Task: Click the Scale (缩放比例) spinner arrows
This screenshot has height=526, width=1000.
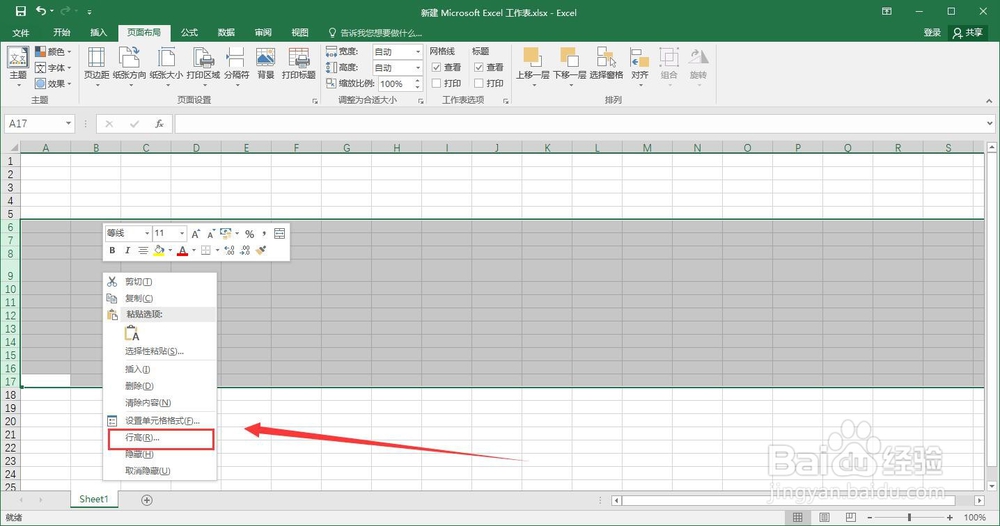Action: pyautogui.click(x=417, y=84)
